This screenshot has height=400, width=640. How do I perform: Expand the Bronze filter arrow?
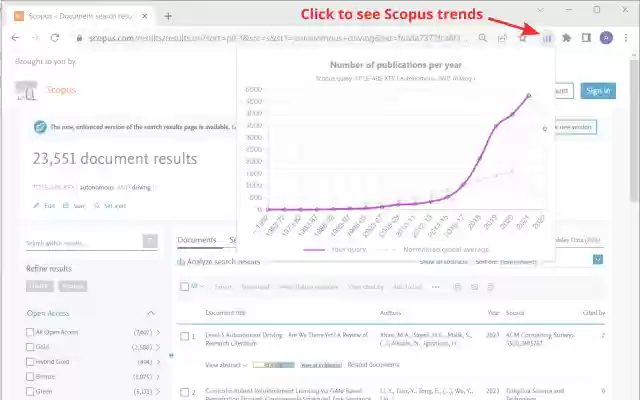(x=158, y=376)
